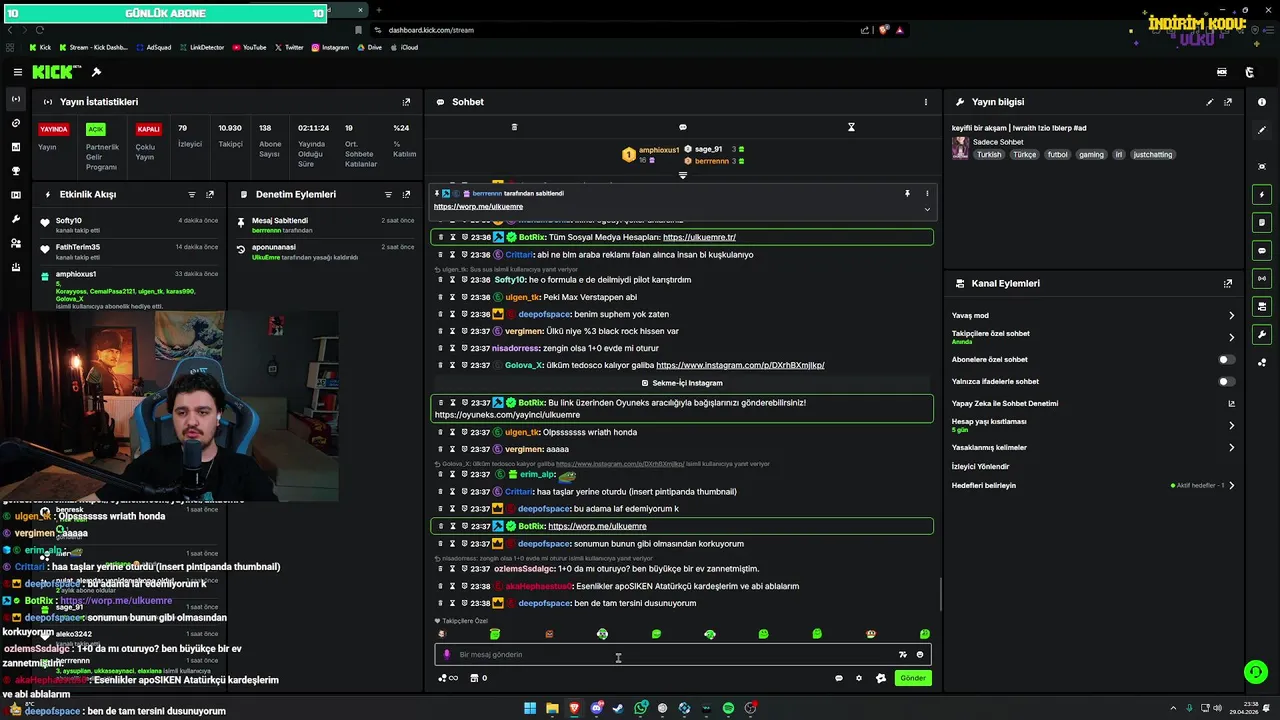Click the hourglass icon under the Sohbet header
This screenshot has height=720, width=1280.
point(851,127)
